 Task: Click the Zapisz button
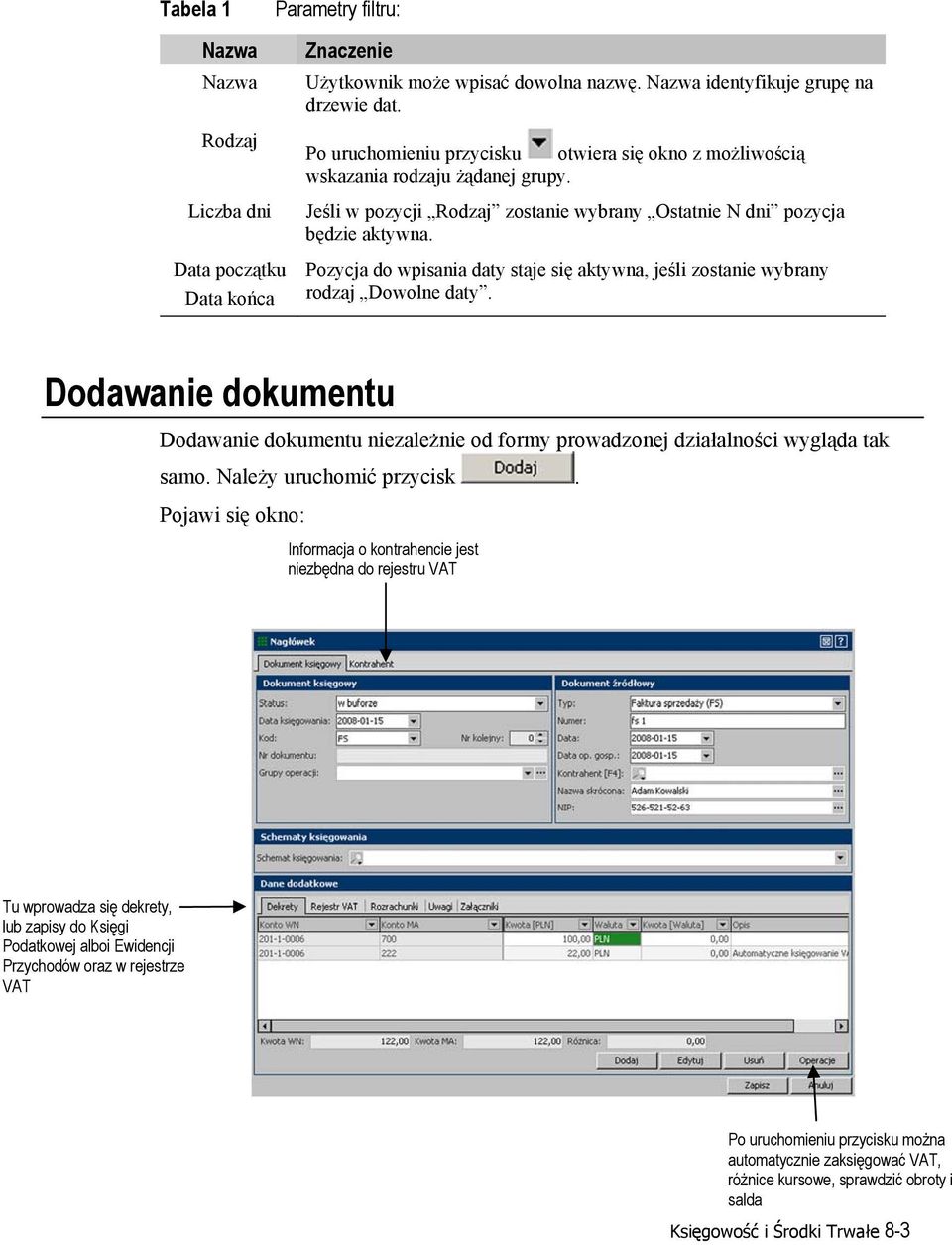click(x=757, y=1085)
